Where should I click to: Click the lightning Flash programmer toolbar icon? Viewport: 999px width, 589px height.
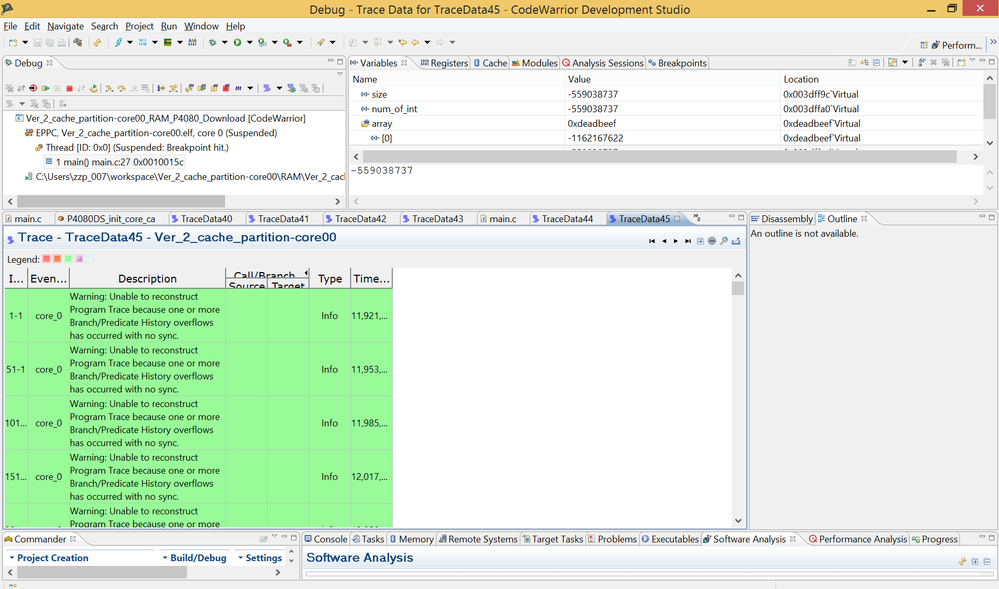click(118, 42)
